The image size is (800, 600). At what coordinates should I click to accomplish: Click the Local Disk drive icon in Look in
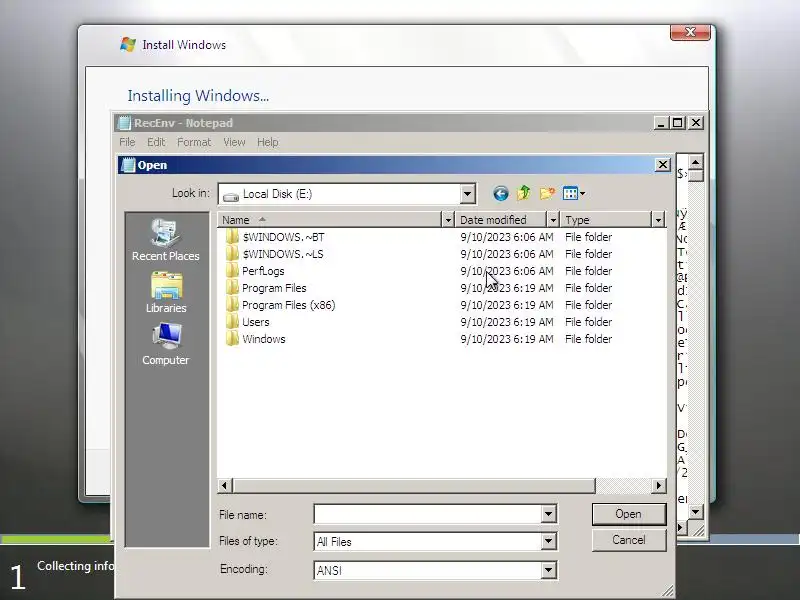click(x=231, y=195)
